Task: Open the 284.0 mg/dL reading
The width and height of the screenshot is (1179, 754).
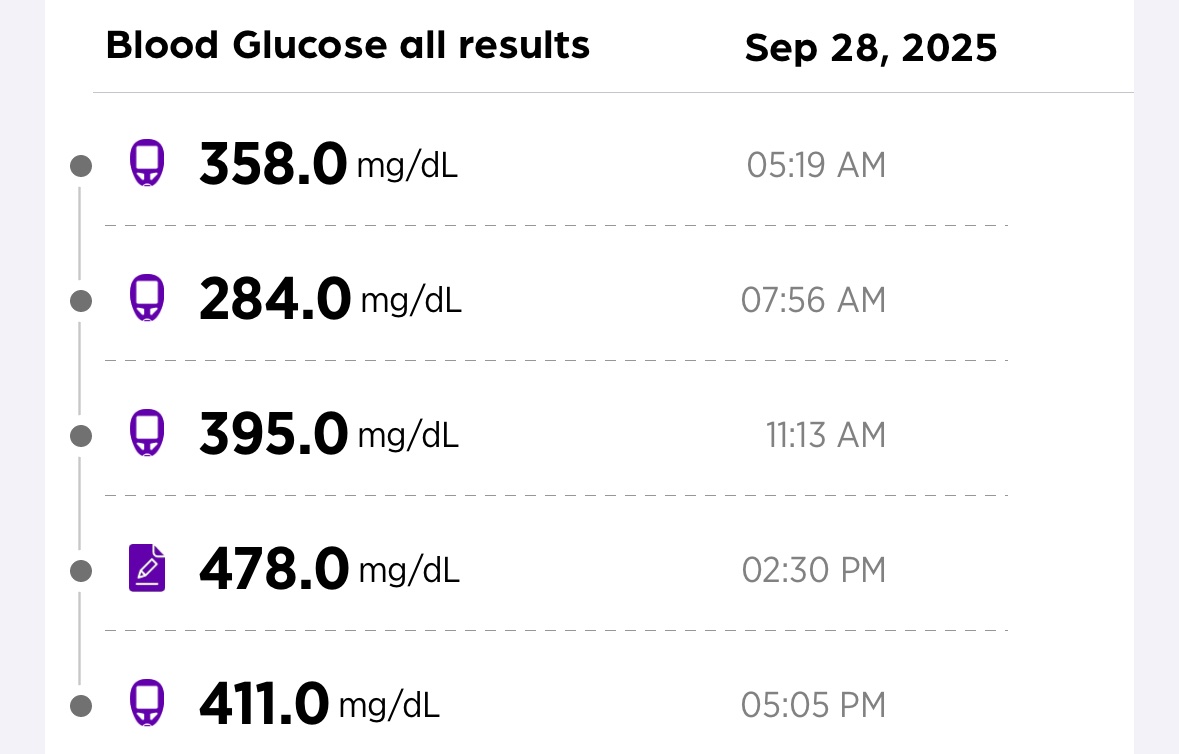Action: pyautogui.click(x=330, y=300)
